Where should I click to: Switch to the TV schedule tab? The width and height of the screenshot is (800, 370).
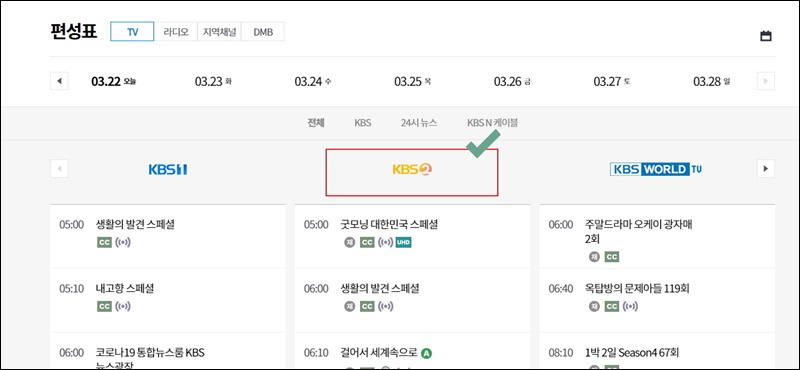coord(133,32)
